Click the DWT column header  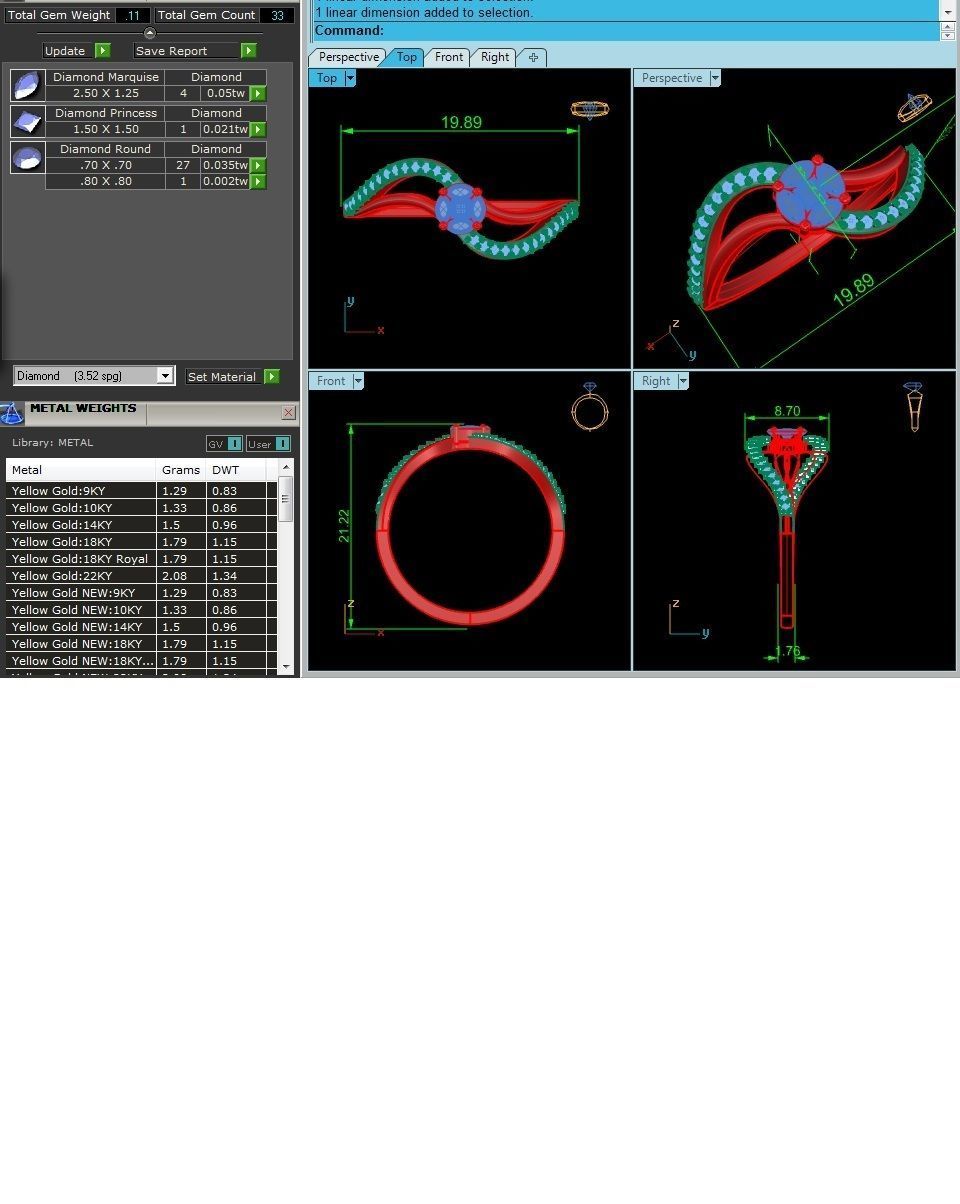(237, 469)
